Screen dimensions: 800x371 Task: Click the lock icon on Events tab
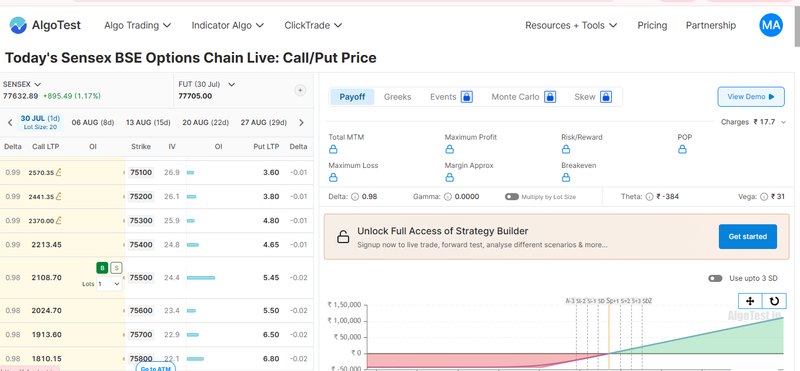pyautogui.click(x=467, y=96)
